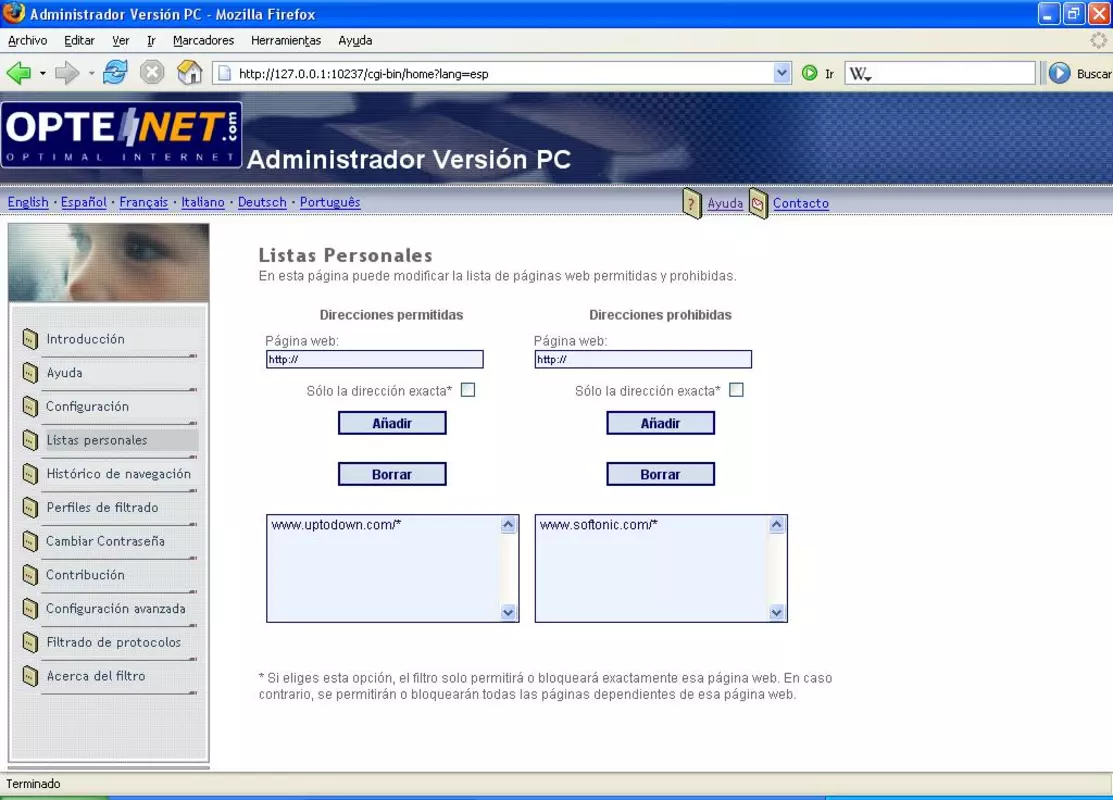Open the Back button history dropdown arrow

click(43, 73)
